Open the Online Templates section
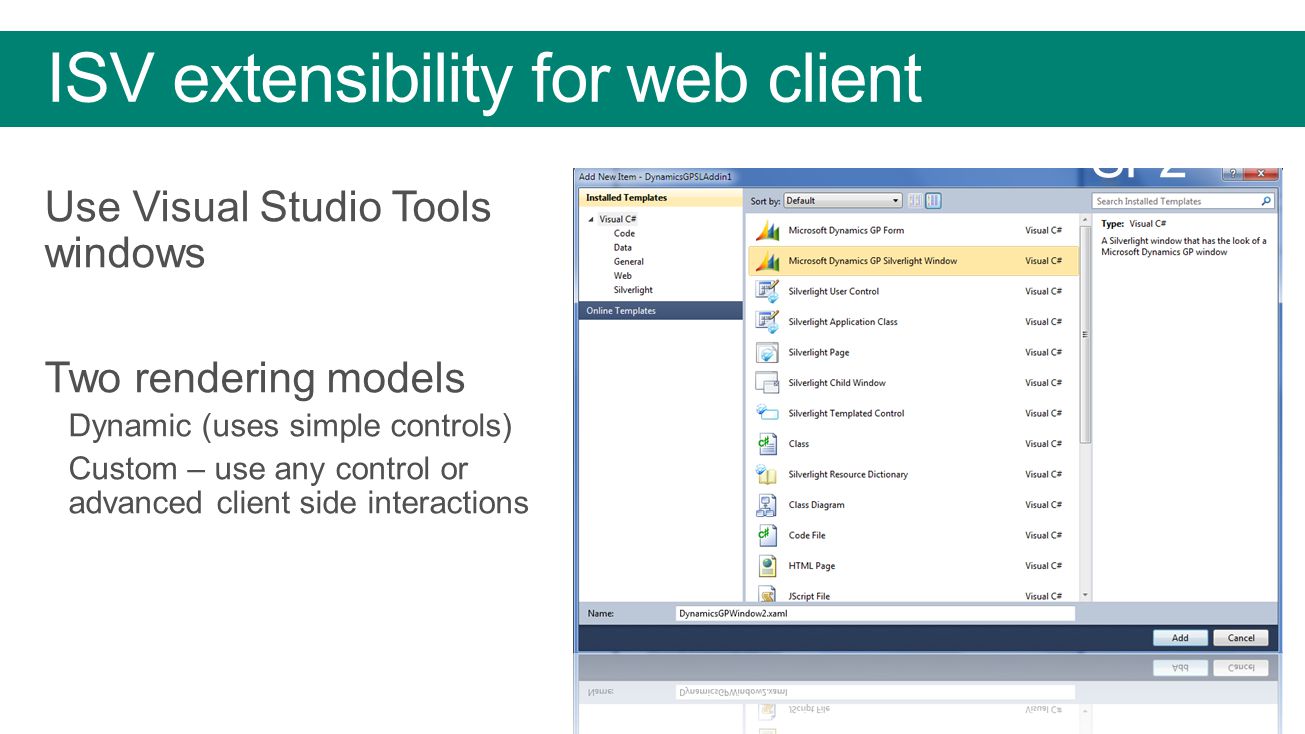Screen dimensions: 1305x734 661,311
